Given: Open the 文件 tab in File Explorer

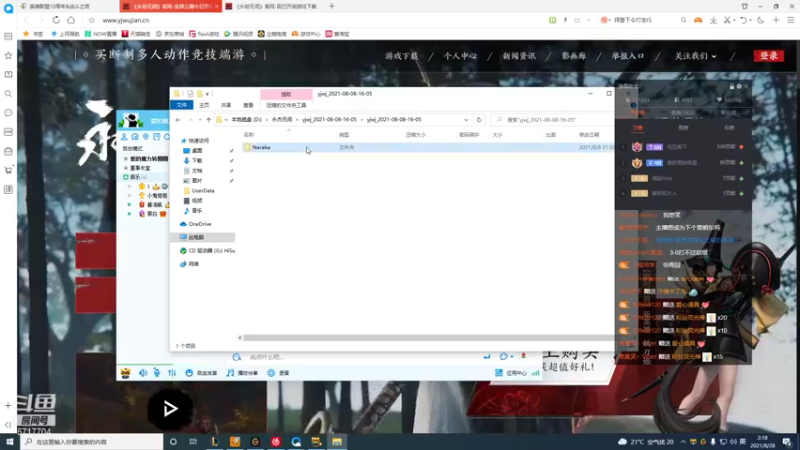Looking at the screenshot, I should point(182,105).
